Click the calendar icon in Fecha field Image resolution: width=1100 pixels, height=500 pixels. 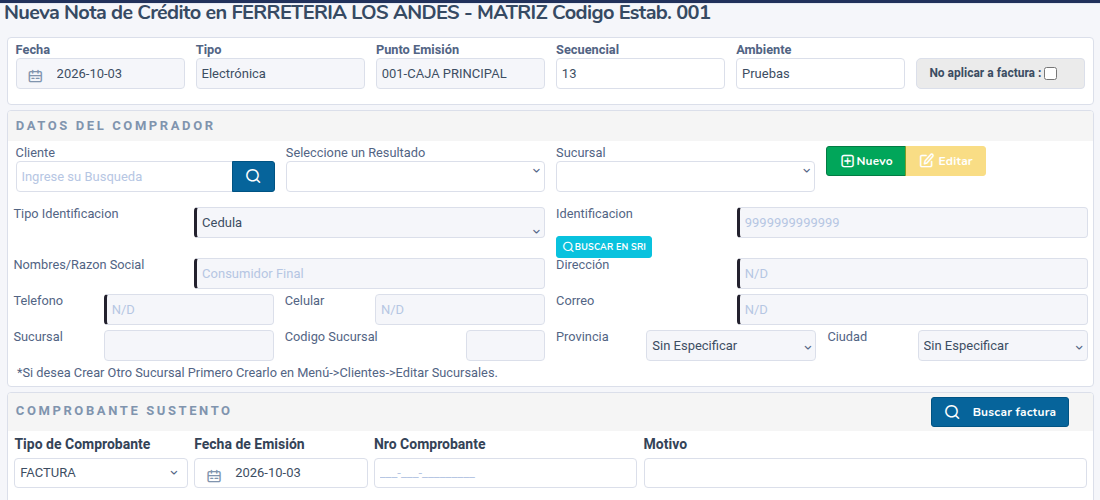tap(35, 76)
